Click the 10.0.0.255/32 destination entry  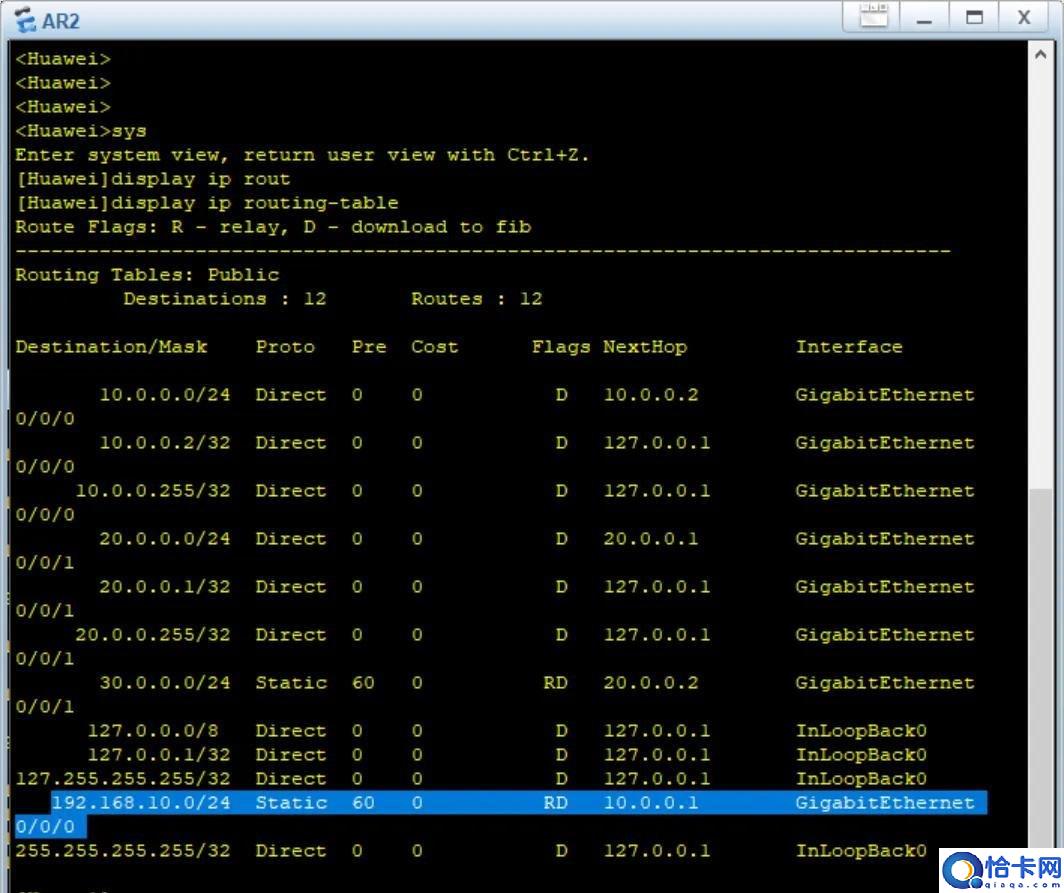click(x=153, y=491)
